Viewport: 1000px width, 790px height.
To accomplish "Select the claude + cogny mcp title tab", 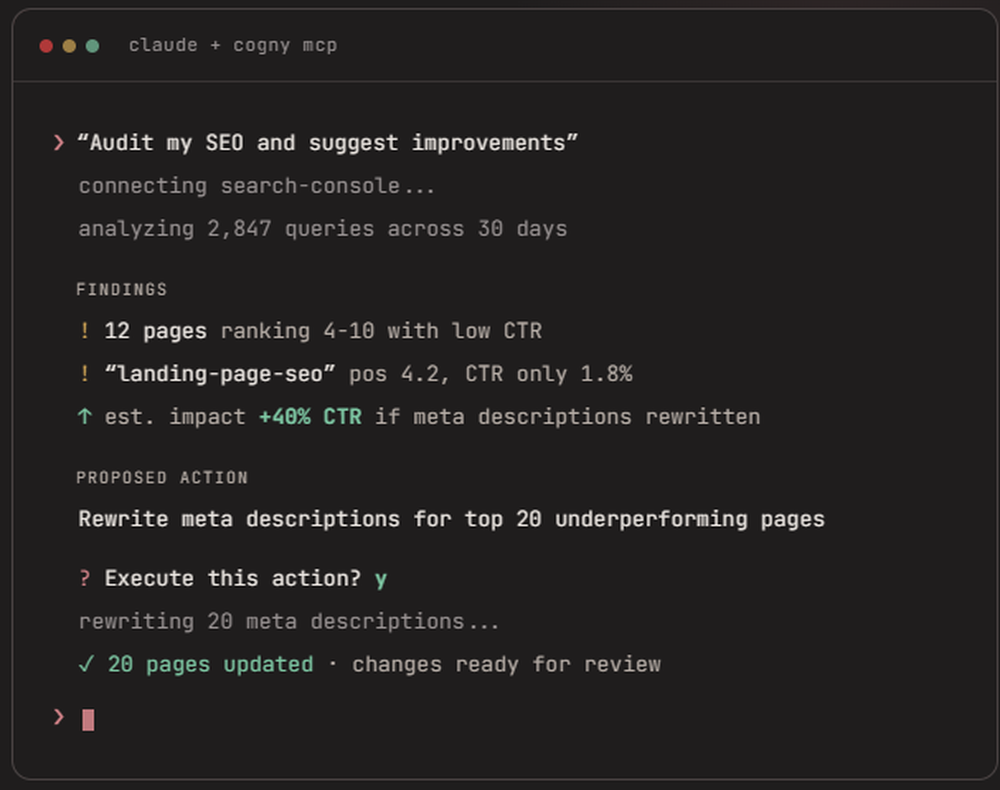I will click(x=232, y=45).
